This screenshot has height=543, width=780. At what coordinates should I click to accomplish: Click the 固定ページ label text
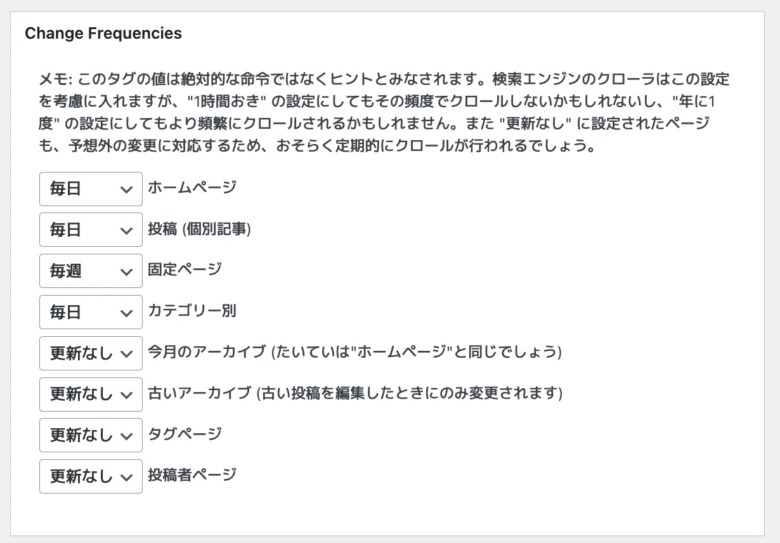(185, 270)
